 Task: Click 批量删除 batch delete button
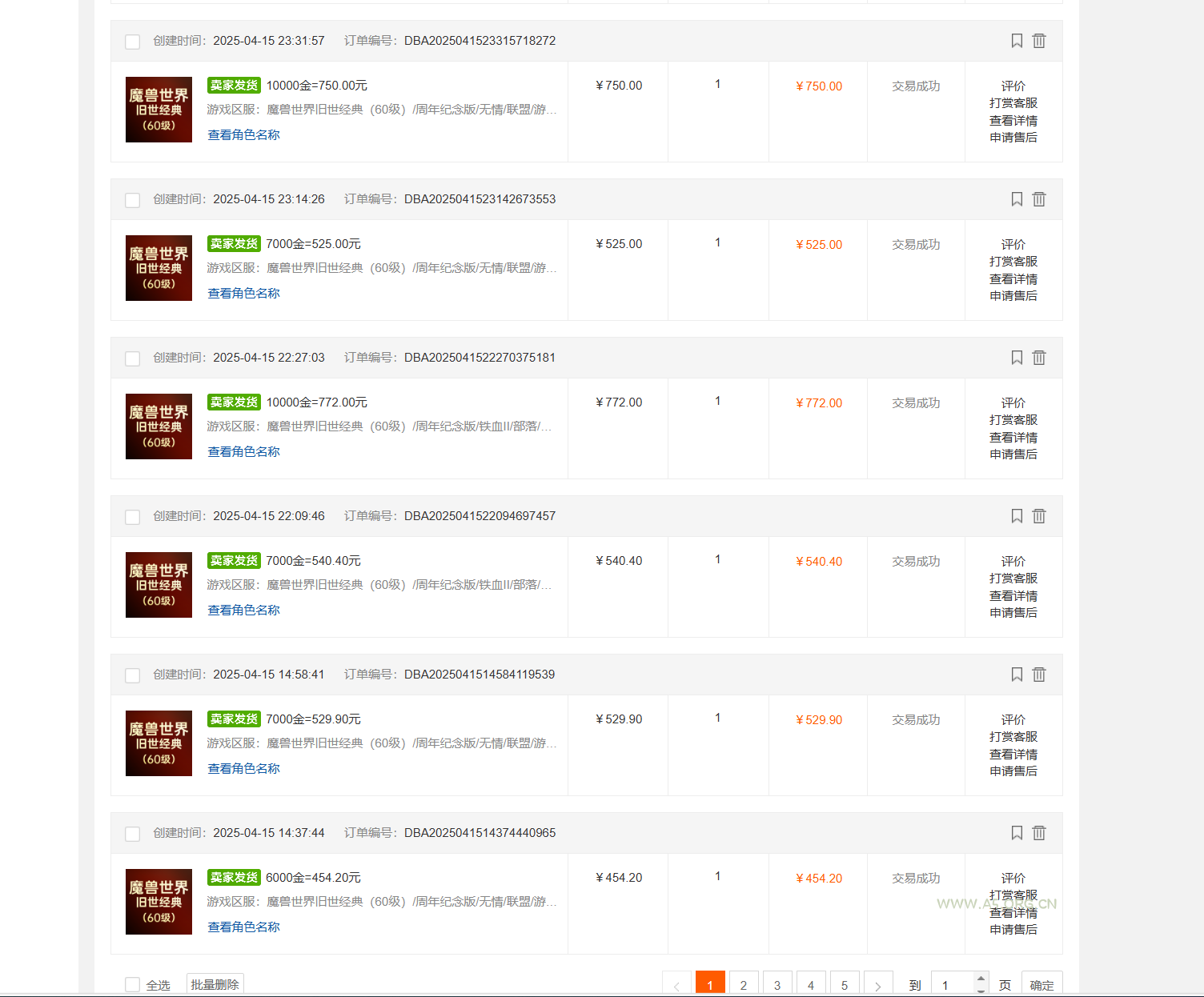tap(215, 985)
